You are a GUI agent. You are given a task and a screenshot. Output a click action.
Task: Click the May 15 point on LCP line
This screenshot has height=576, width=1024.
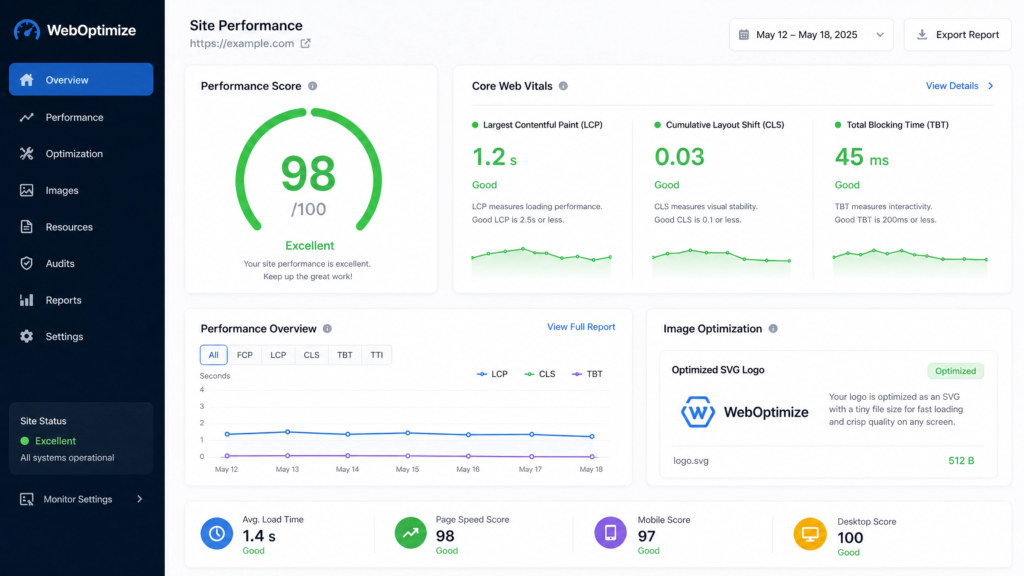408,433
